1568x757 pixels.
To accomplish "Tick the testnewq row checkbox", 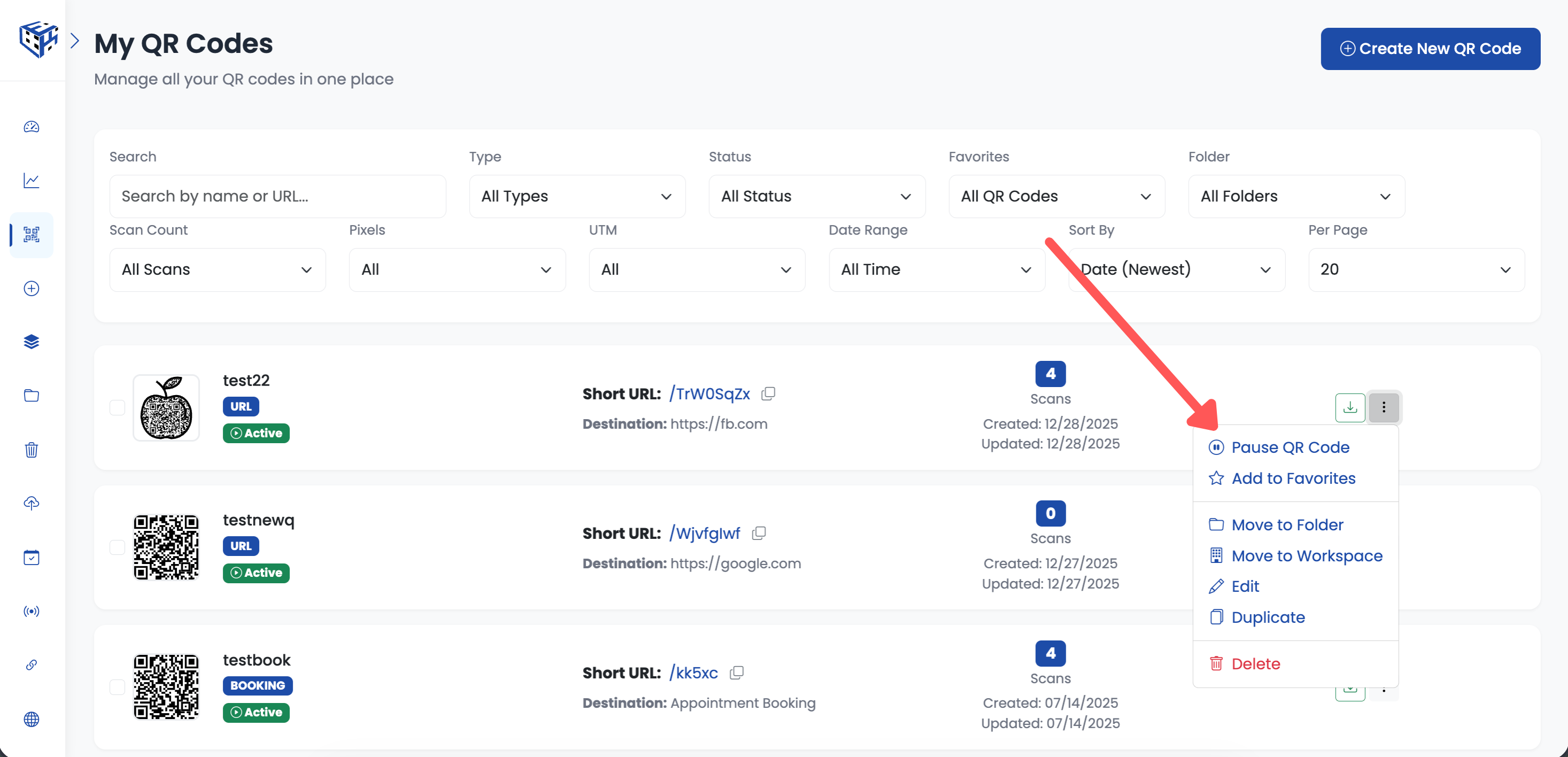I will point(118,547).
